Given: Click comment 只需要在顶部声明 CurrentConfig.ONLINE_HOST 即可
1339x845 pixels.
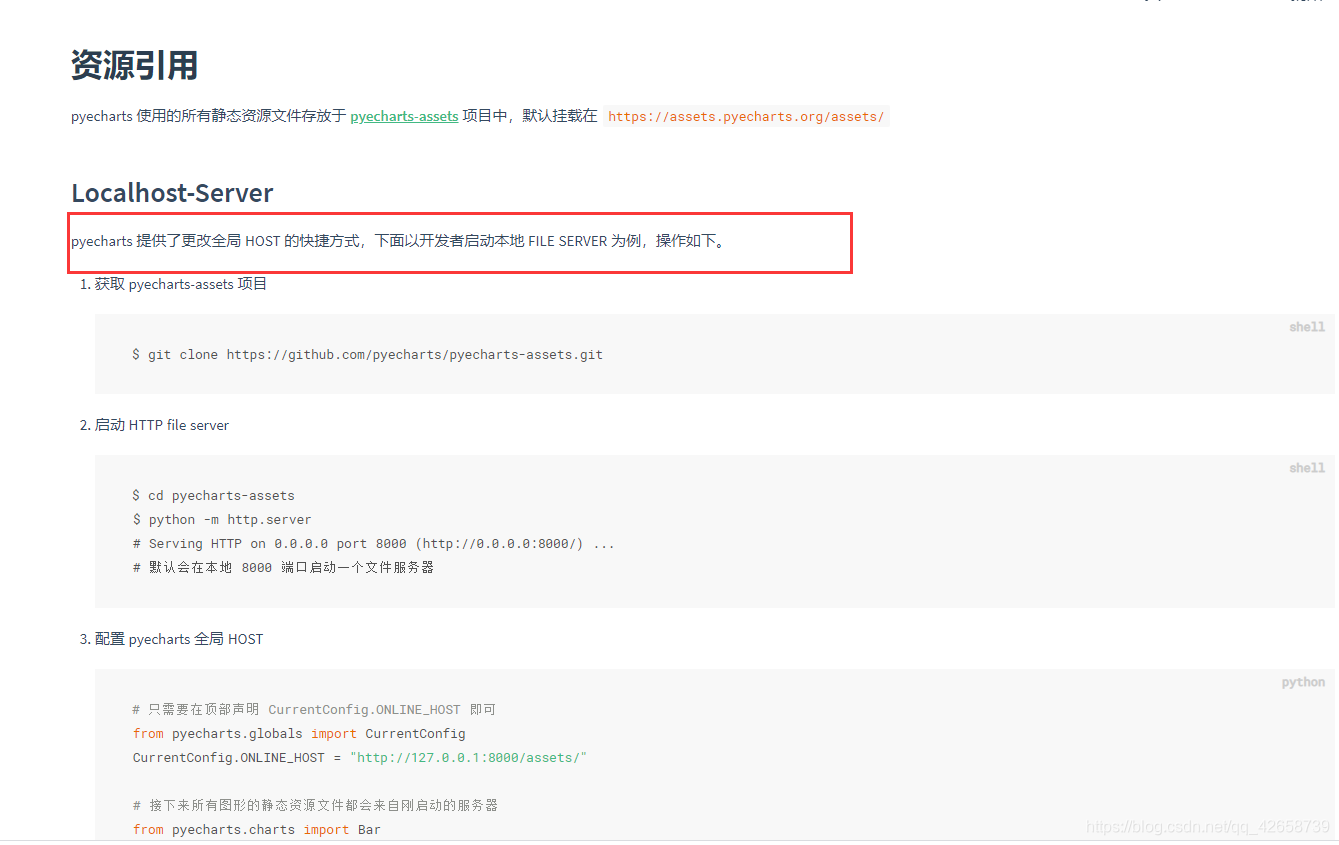Looking at the screenshot, I should click(314, 710).
